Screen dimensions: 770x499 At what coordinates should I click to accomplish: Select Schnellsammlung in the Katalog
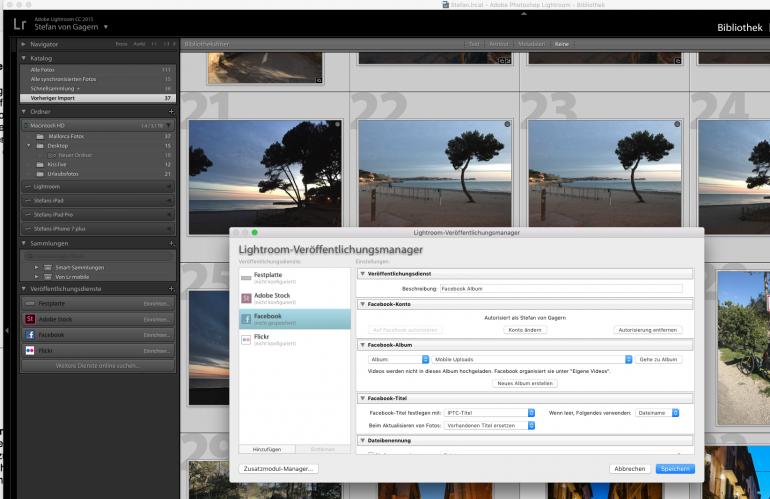pyautogui.click(x=98, y=88)
